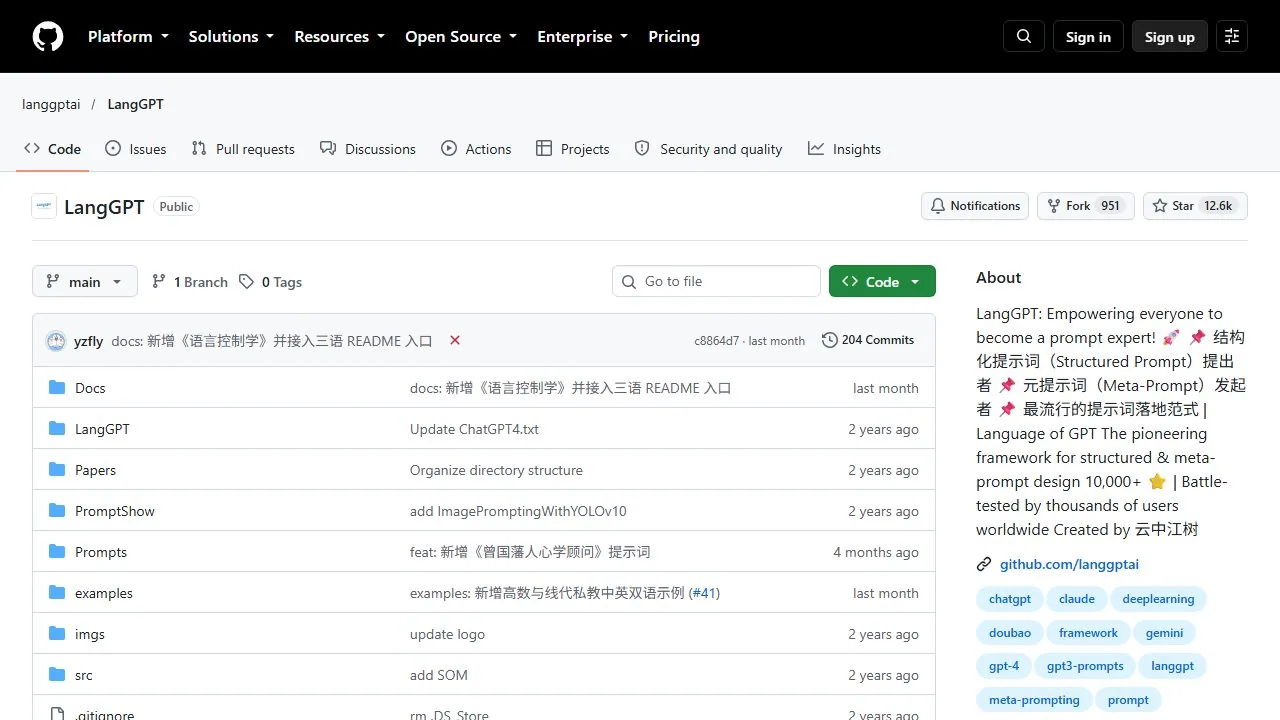1280x720 pixels.
Task: View the 204 Commits history icon
Action: (830, 340)
